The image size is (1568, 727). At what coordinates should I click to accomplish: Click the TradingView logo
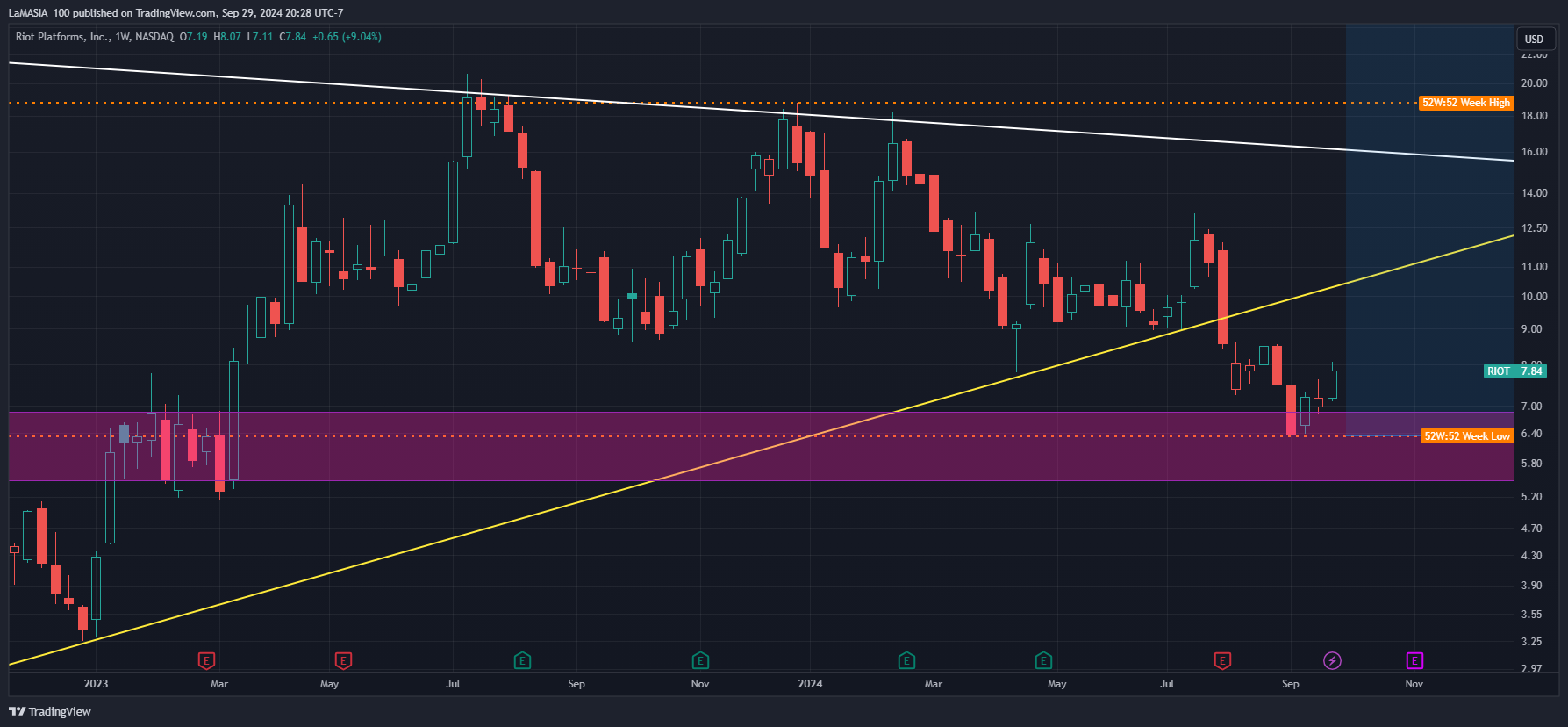50,711
